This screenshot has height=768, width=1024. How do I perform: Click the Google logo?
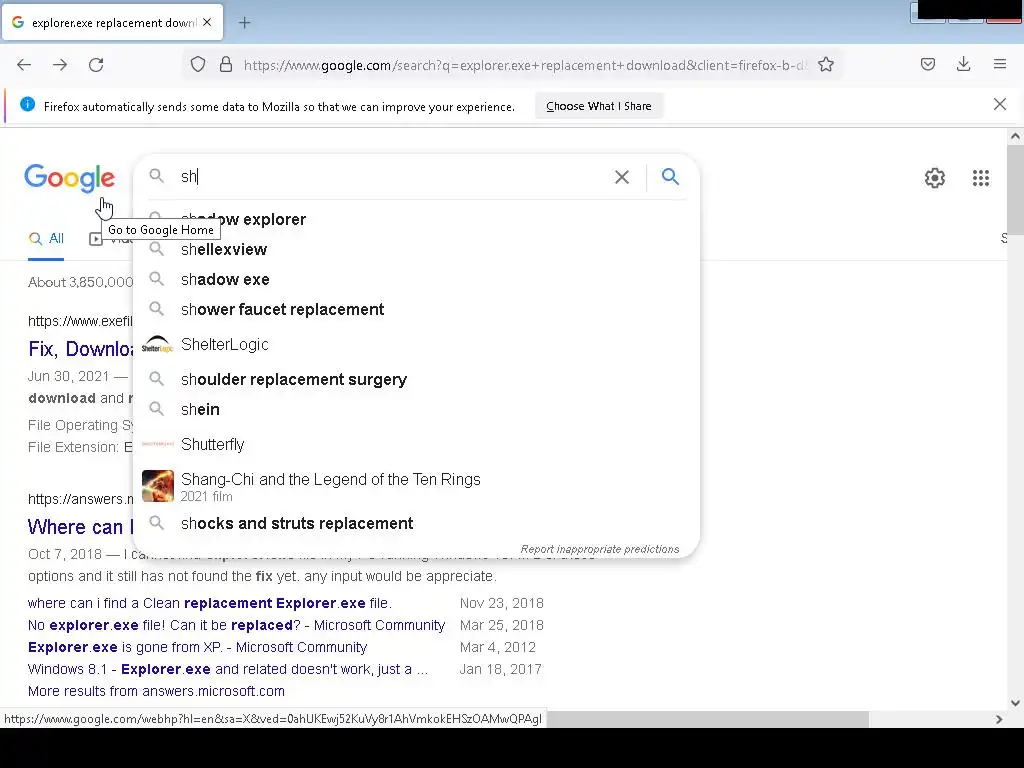click(69, 178)
